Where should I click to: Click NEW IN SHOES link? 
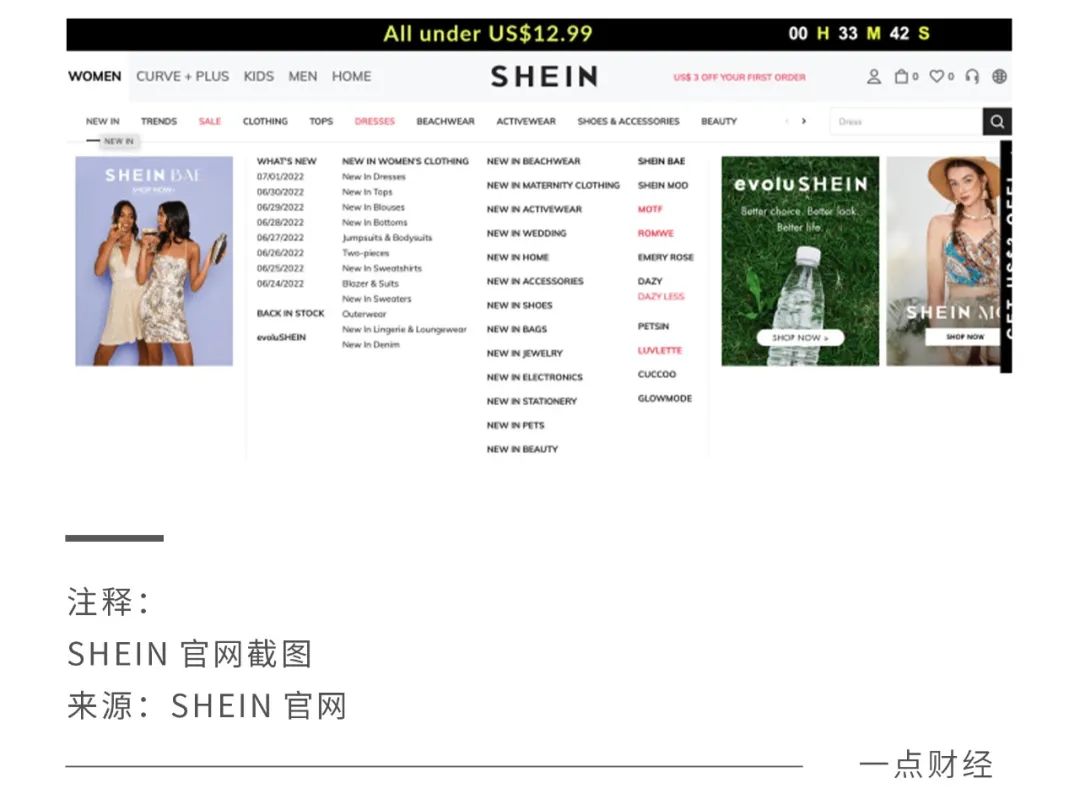[520, 305]
